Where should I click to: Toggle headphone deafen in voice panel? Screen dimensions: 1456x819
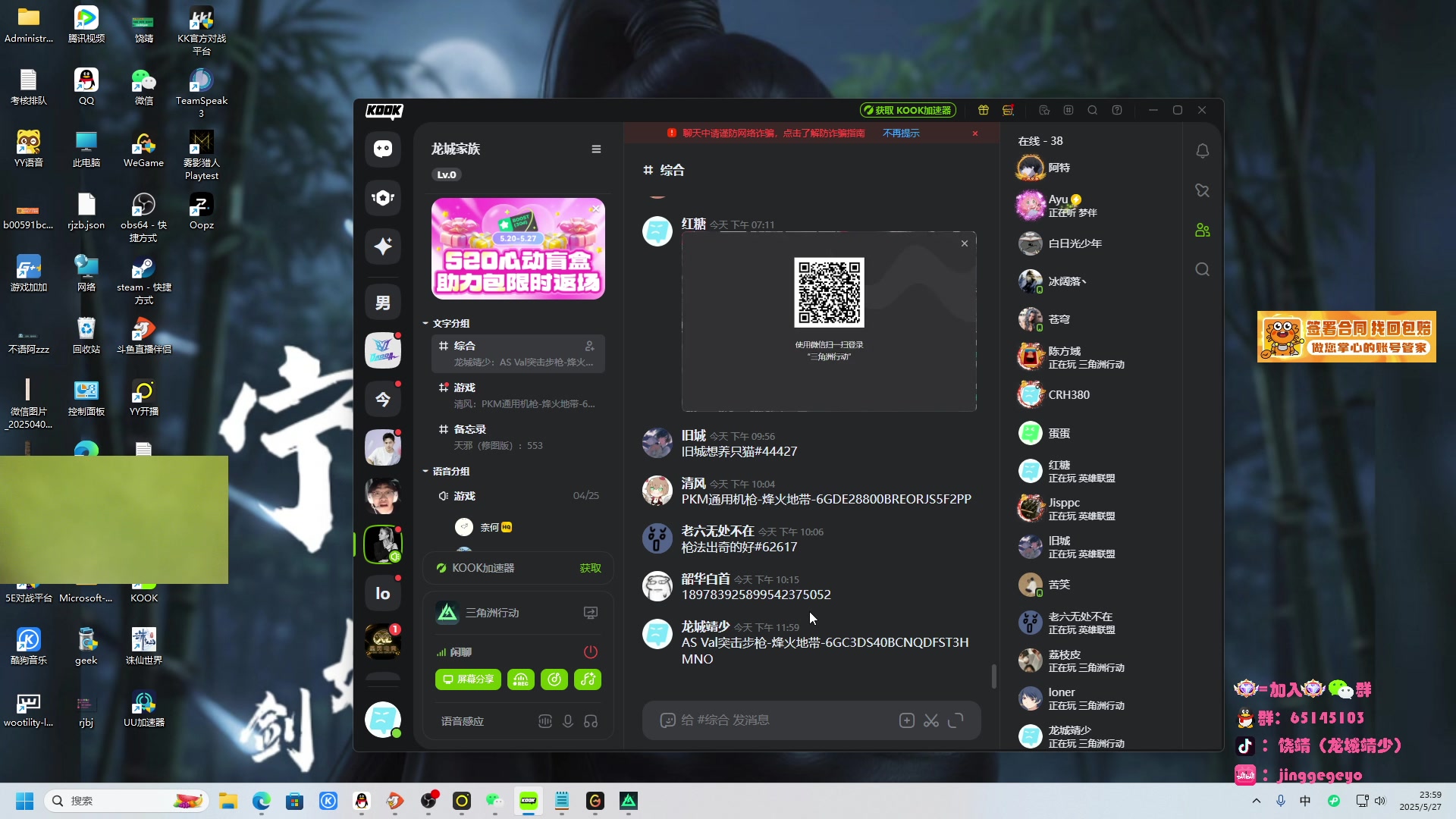tap(591, 721)
